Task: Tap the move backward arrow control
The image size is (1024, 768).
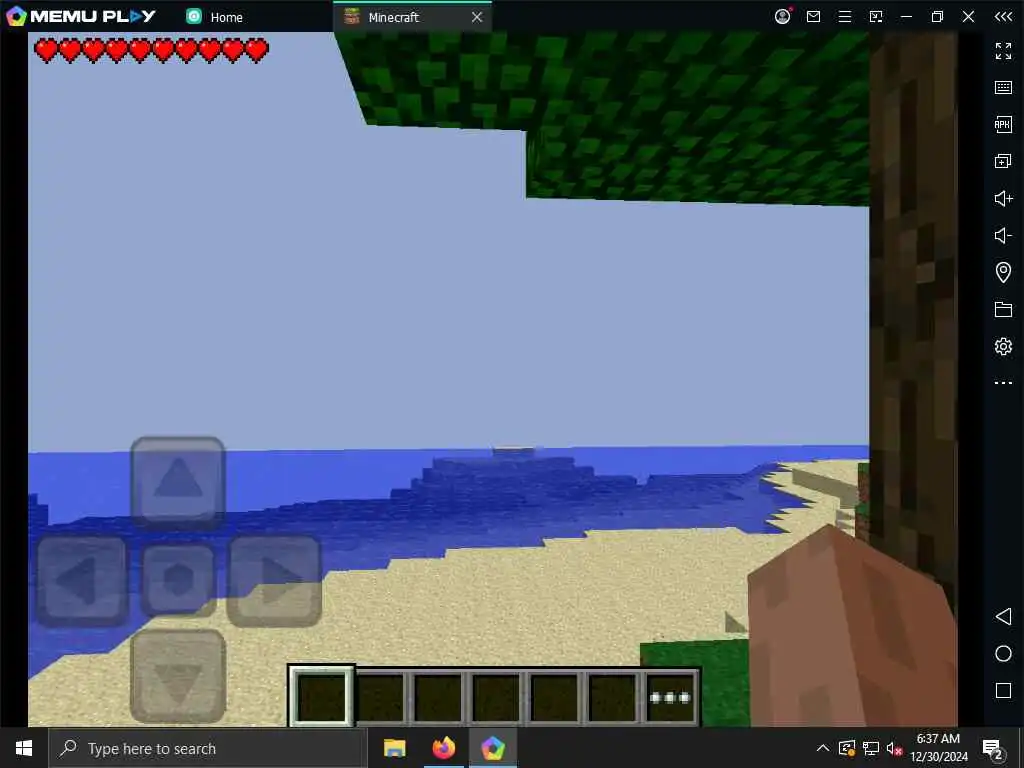Action: 178,677
